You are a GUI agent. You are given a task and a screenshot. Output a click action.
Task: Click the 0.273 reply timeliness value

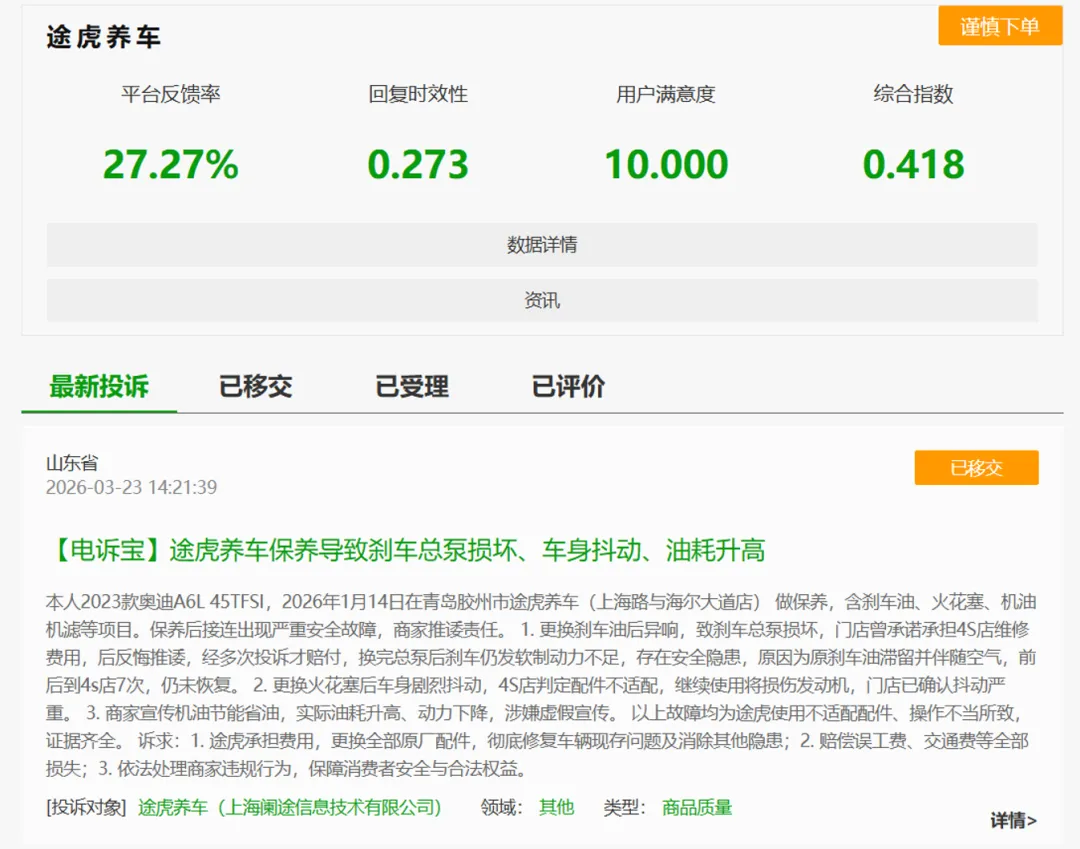point(418,165)
